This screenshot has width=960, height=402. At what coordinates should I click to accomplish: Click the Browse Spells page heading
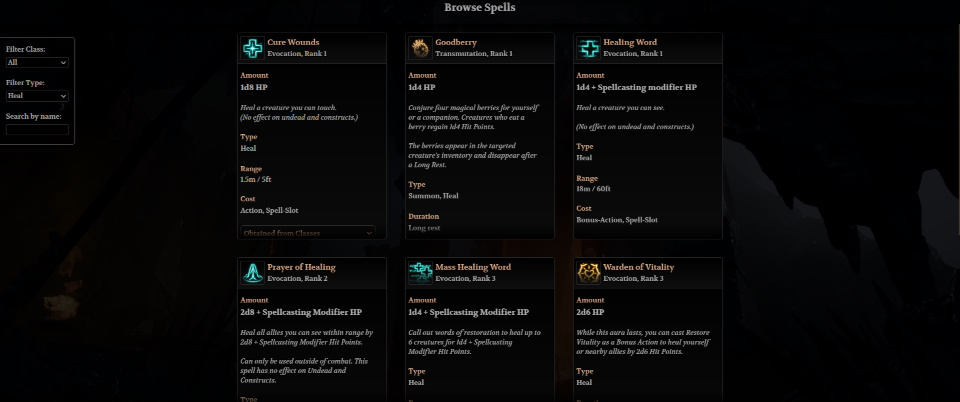pyautogui.click(x=480, y=7)
